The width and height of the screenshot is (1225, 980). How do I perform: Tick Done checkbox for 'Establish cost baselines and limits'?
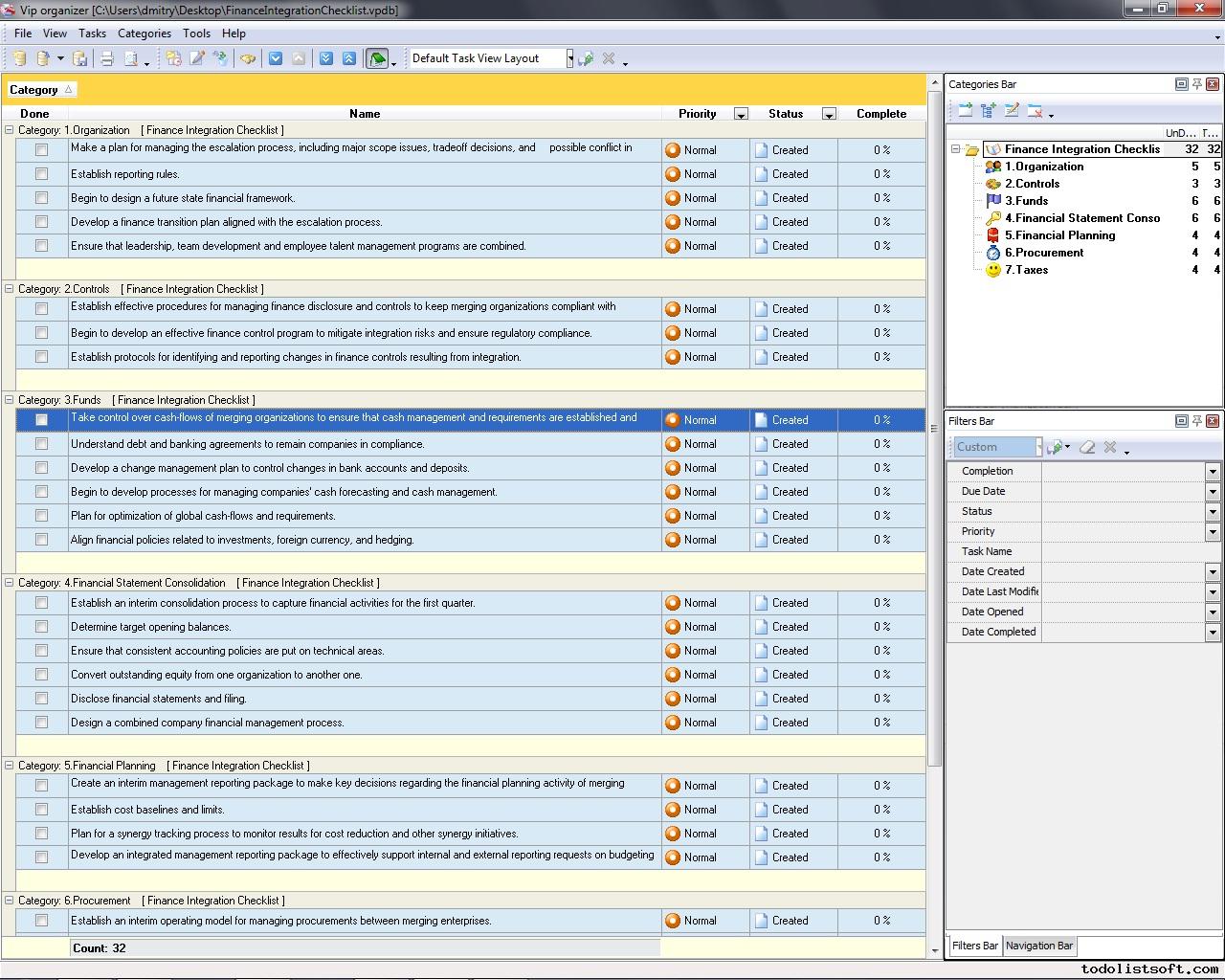[41, 810]
